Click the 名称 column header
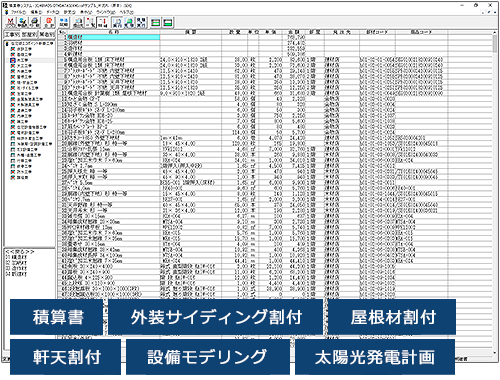The width and height of the screenshot is (500, 380). click(x=113, y=32)
